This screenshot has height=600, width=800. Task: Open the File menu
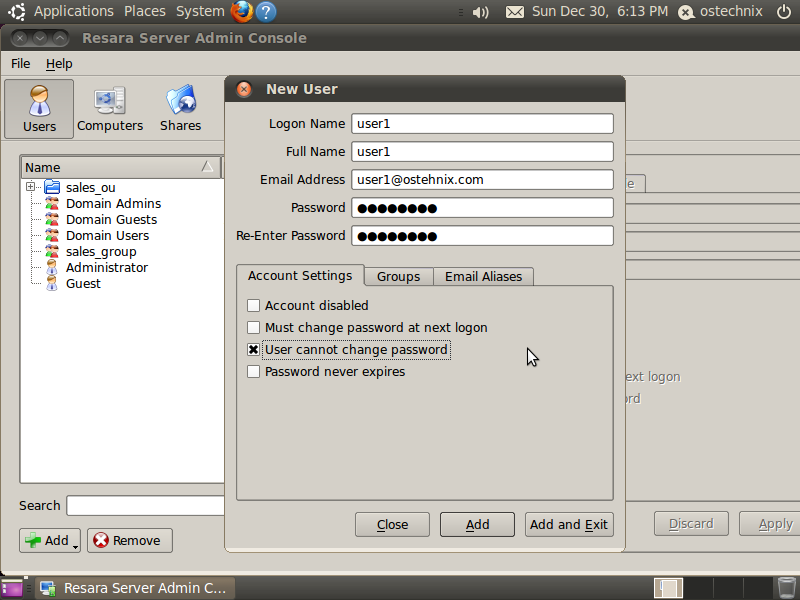click(20, 64)
